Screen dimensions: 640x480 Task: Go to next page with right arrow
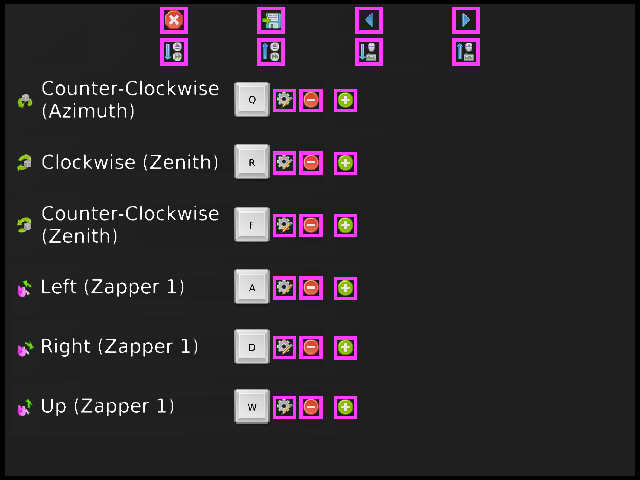466,20
